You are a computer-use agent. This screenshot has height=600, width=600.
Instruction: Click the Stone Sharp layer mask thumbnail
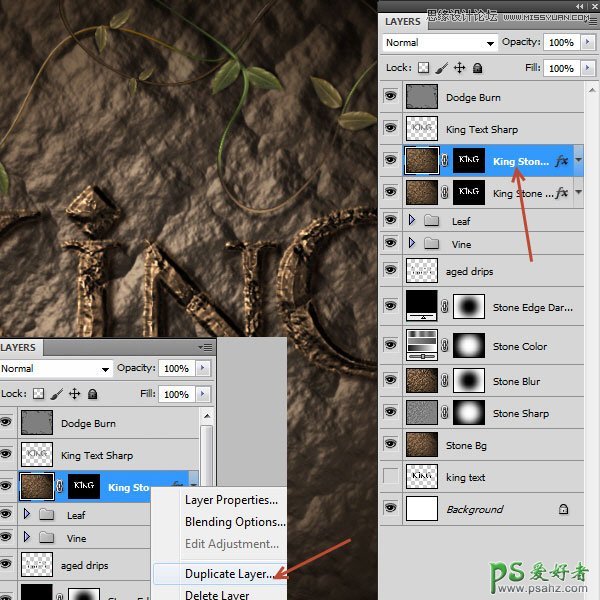[x=468, y=413]
